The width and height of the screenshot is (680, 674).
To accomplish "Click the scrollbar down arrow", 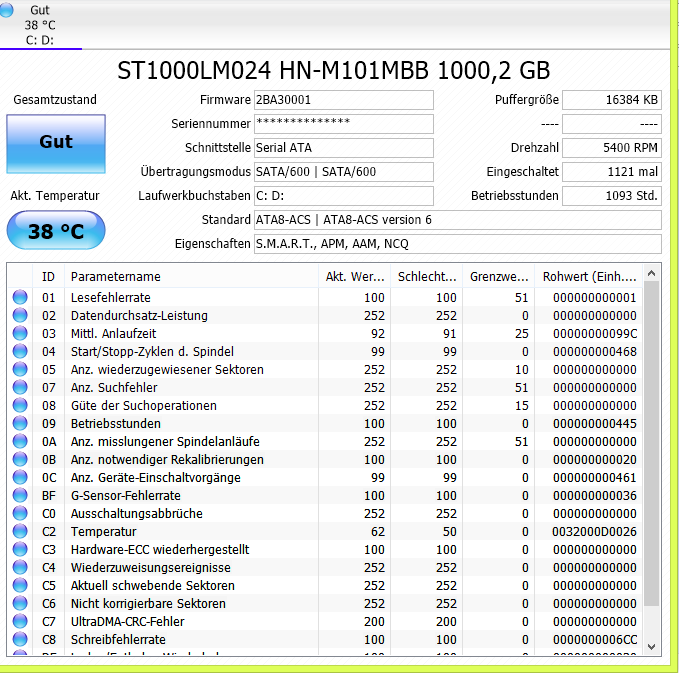I will pos(651,647).
